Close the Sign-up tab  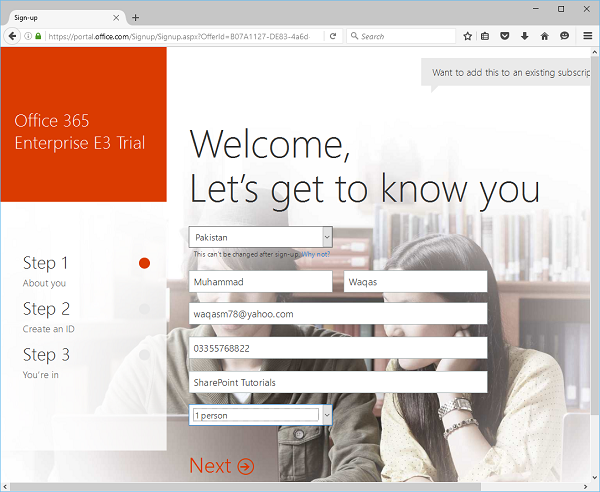pyautogui.click(x=116, y=18)
